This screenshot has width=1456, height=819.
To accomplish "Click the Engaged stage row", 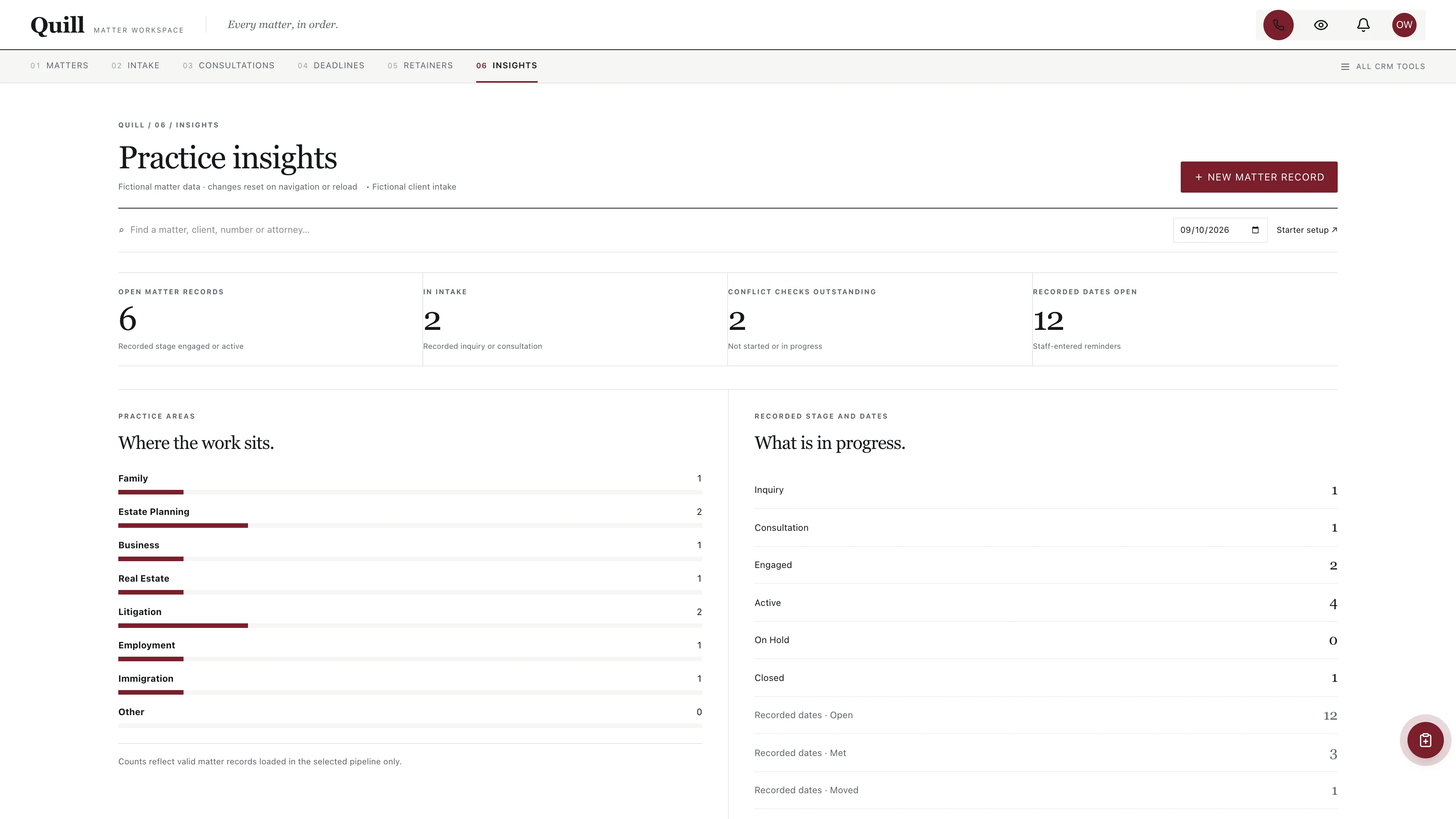I will click(1046, 565).
